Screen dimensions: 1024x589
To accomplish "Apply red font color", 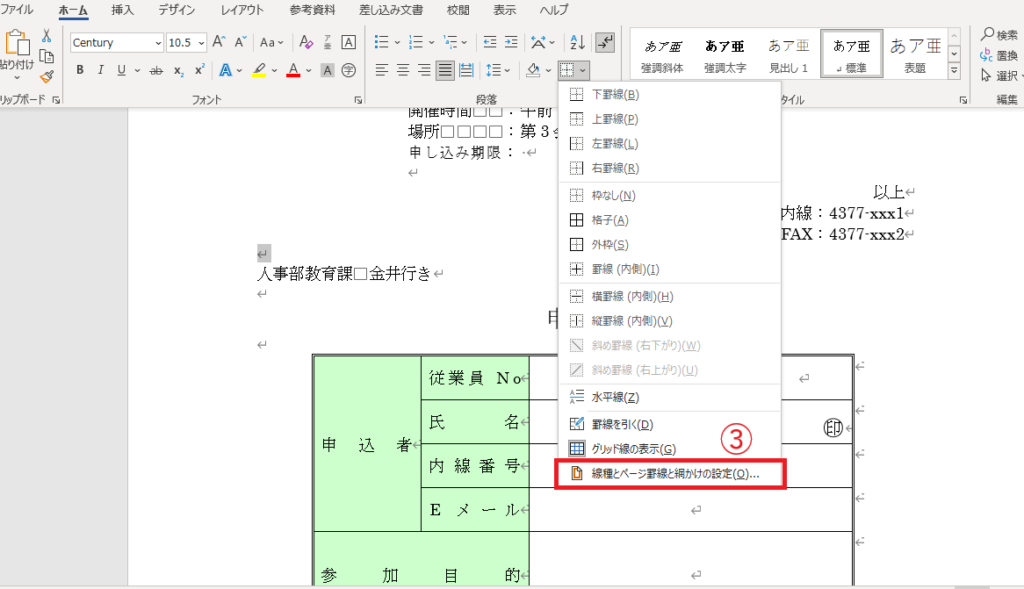I will coord(294,71).
